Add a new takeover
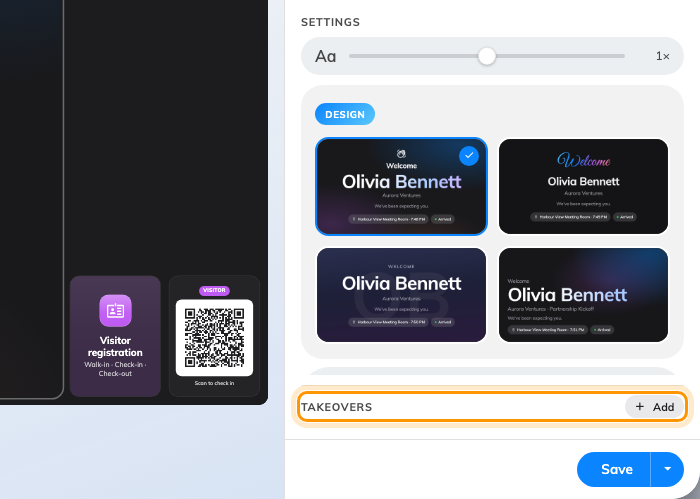This screenshot has height=499, width=700. click(654, 407)
